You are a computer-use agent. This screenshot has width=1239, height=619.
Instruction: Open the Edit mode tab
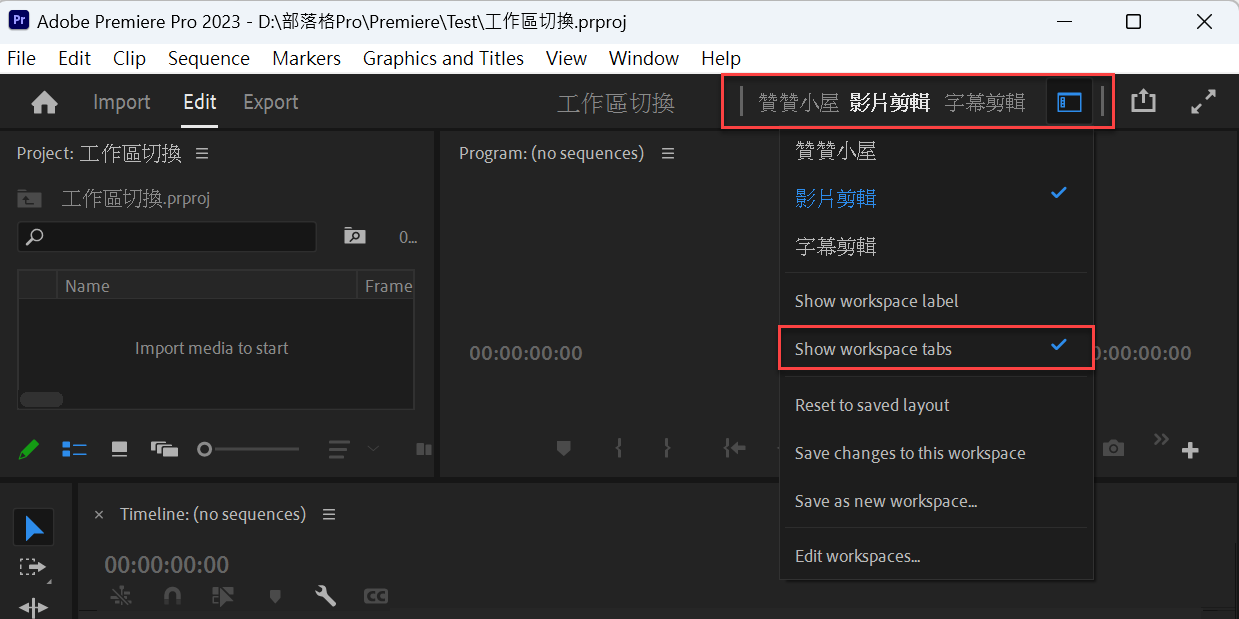tap(200, 102)
